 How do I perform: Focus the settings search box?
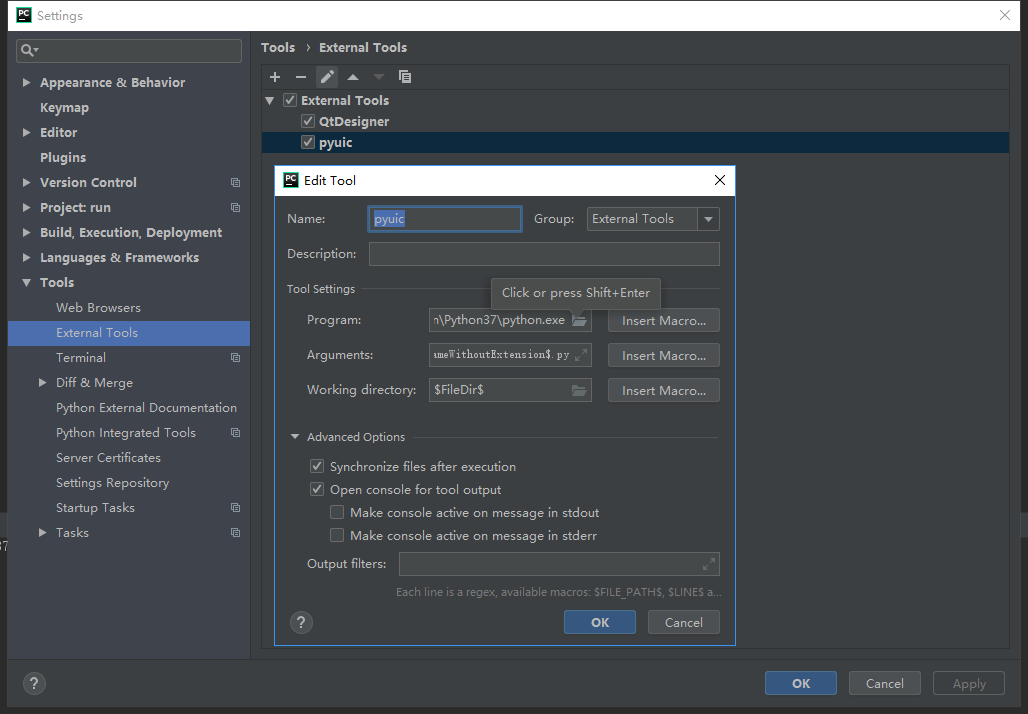pyautogui.click(x=128, y=50)
